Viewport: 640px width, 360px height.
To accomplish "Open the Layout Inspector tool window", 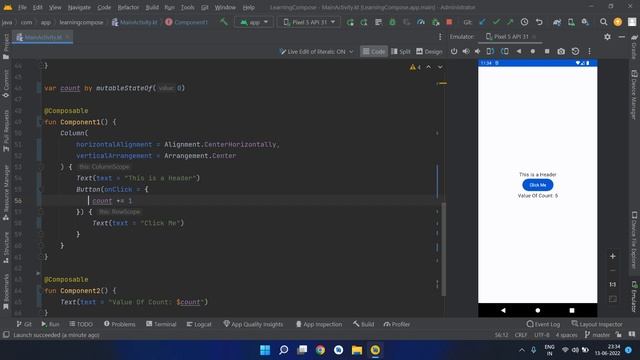I will coord(597,324).
